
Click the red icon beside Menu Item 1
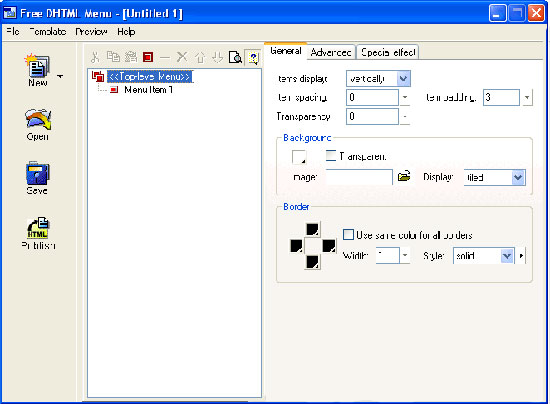click(114, 90)
